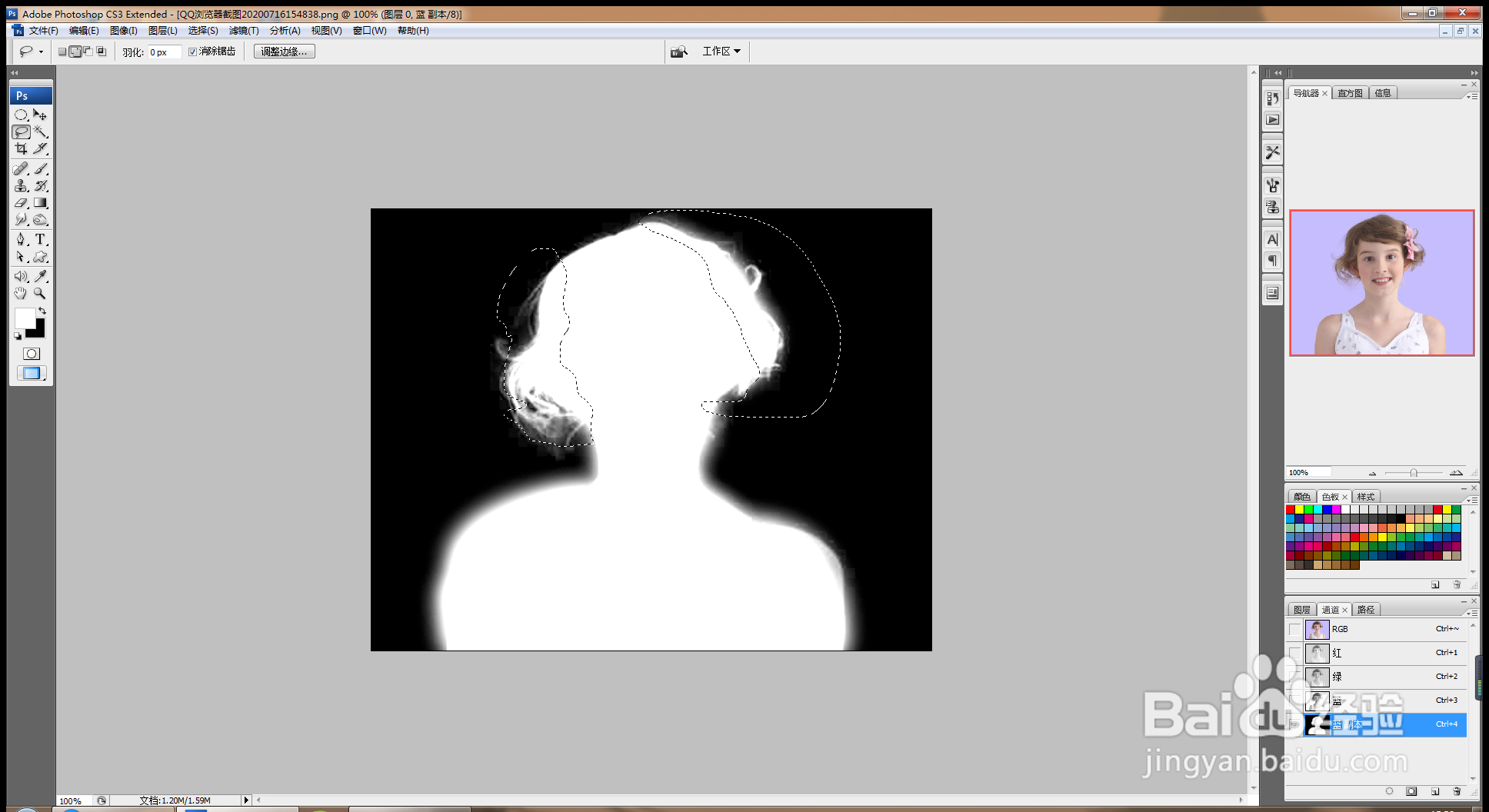This screenshot has width=1489, height=812.
Task: Select the Gradient tool
Action: (x=40, y=202)
